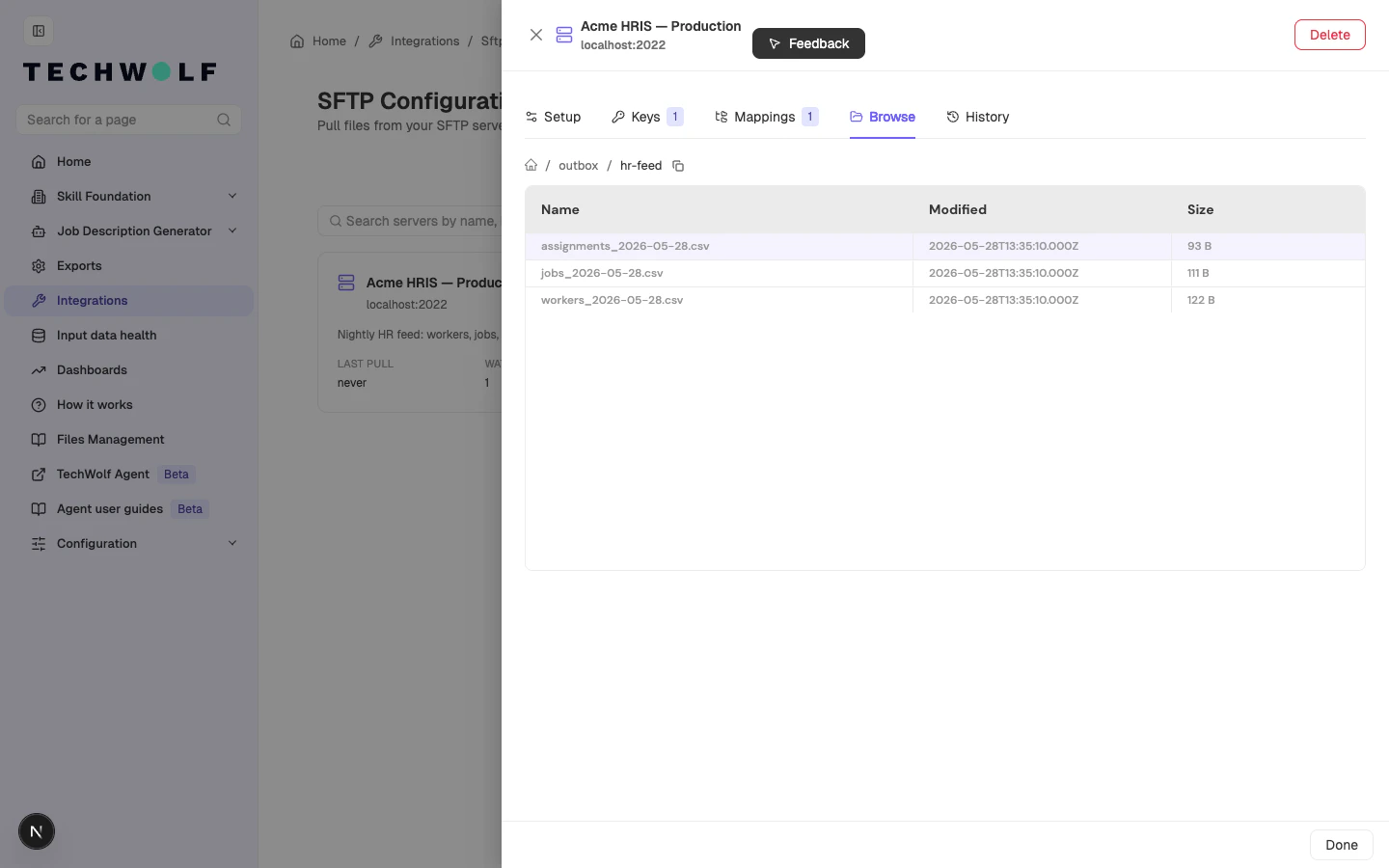The image size is (1389, 868).
Task: Focus the Search for a page field
Action: [x=128, y=120]
